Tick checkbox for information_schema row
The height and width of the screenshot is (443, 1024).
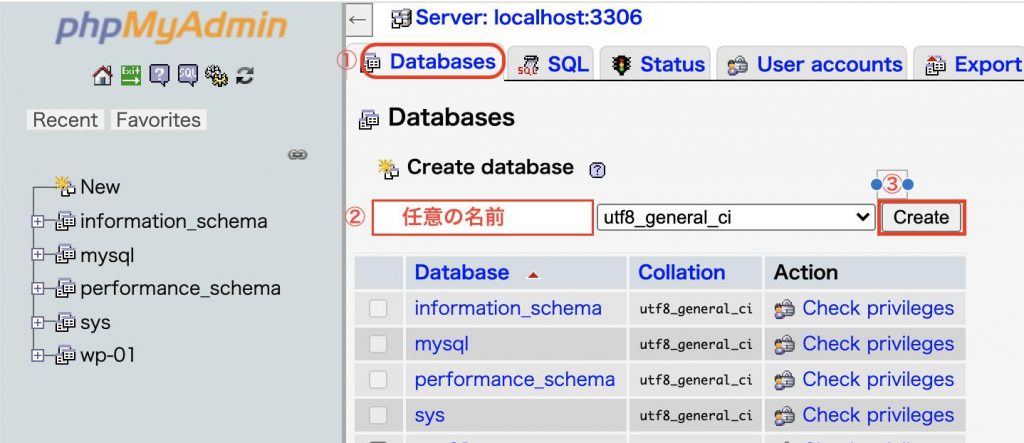coord(378,308)
